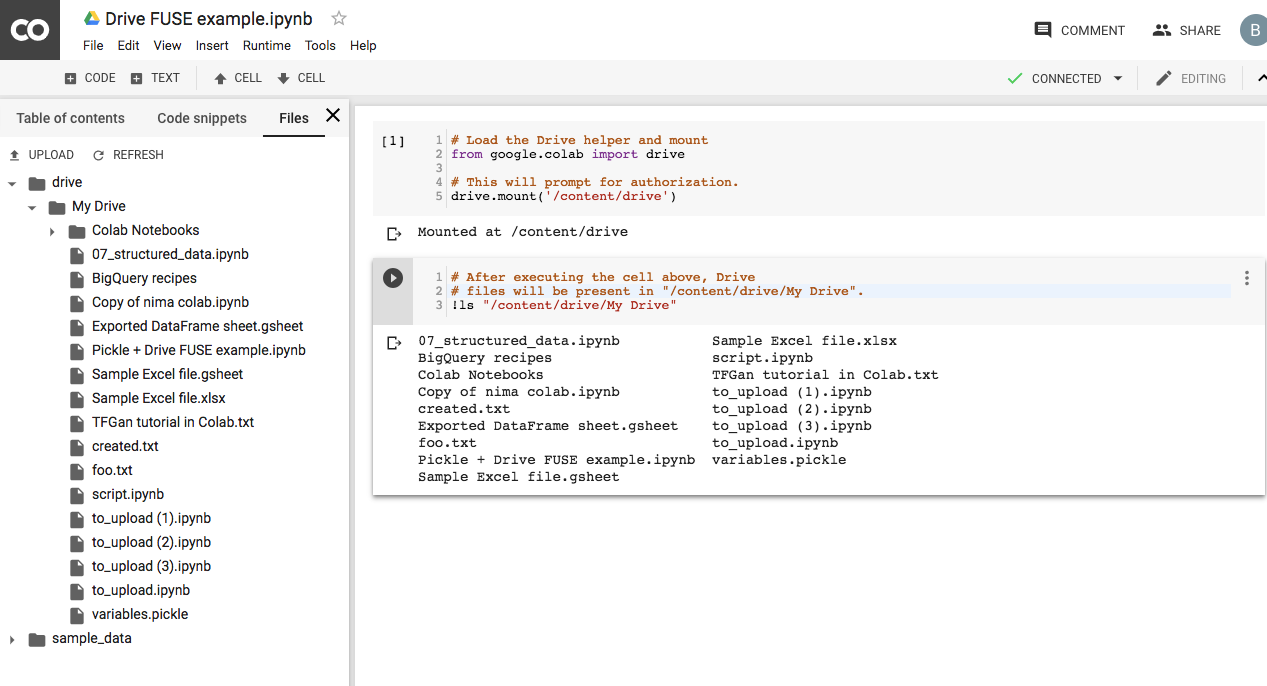Screen dimensions: 1267x686
Task: Select Exported DataFrame sheet.gsheet file
Action: [197, 327]
